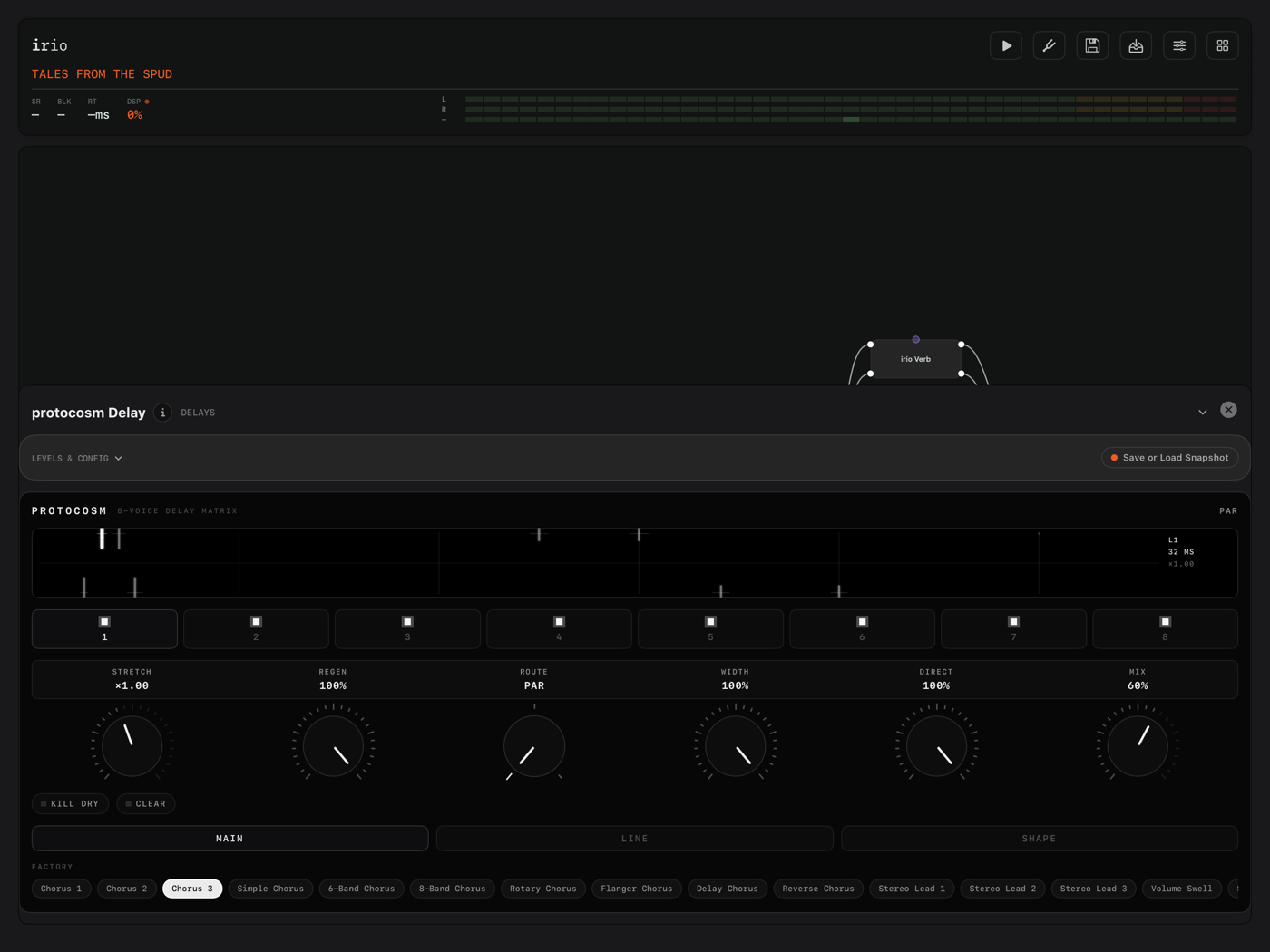1270x952 pixels.
Task: Load 8-Band Chorus preset
Action: [453, 889]
